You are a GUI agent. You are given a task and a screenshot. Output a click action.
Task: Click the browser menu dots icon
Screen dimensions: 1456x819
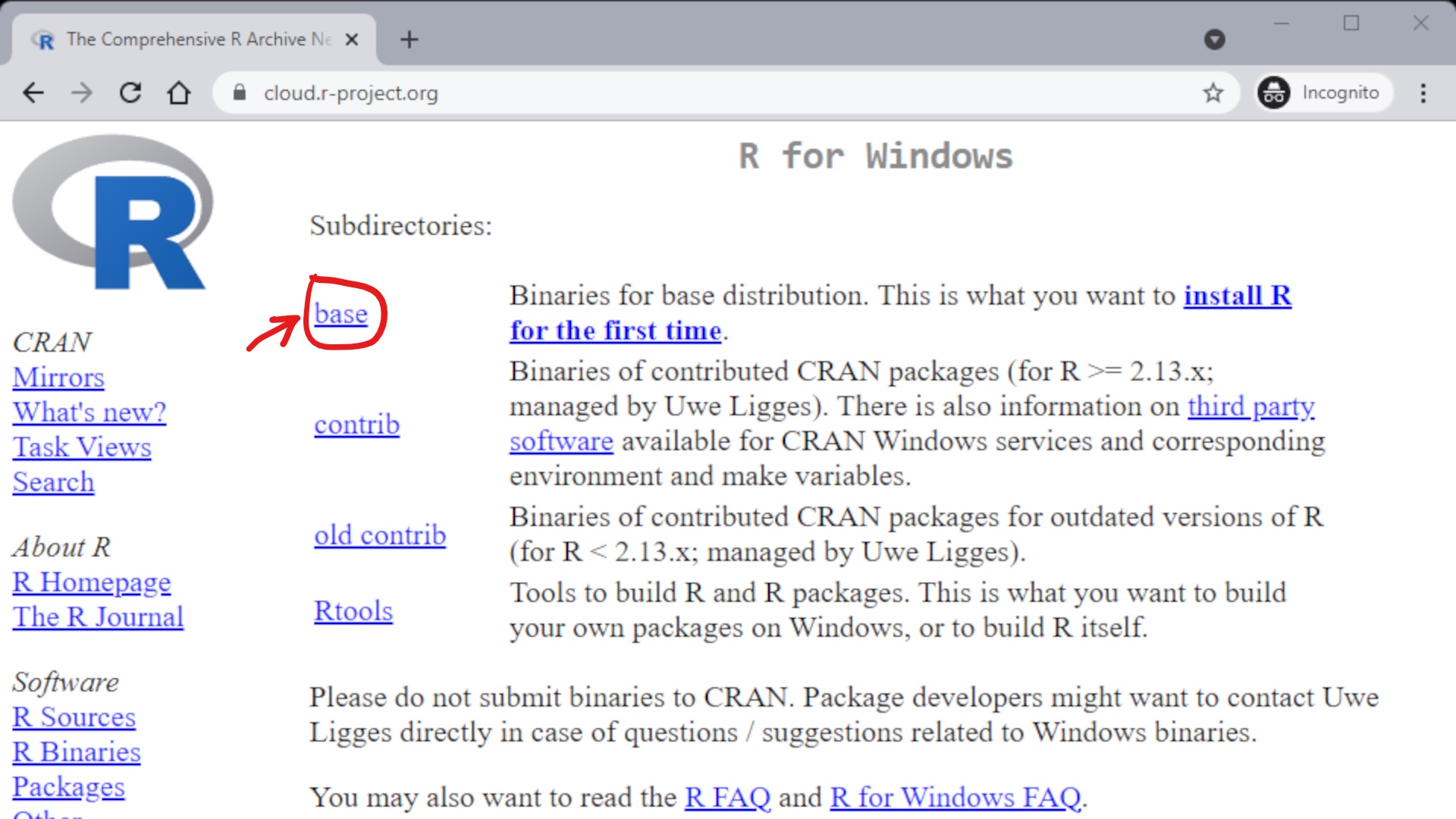pyautogui.click(x=1423, y=93)
